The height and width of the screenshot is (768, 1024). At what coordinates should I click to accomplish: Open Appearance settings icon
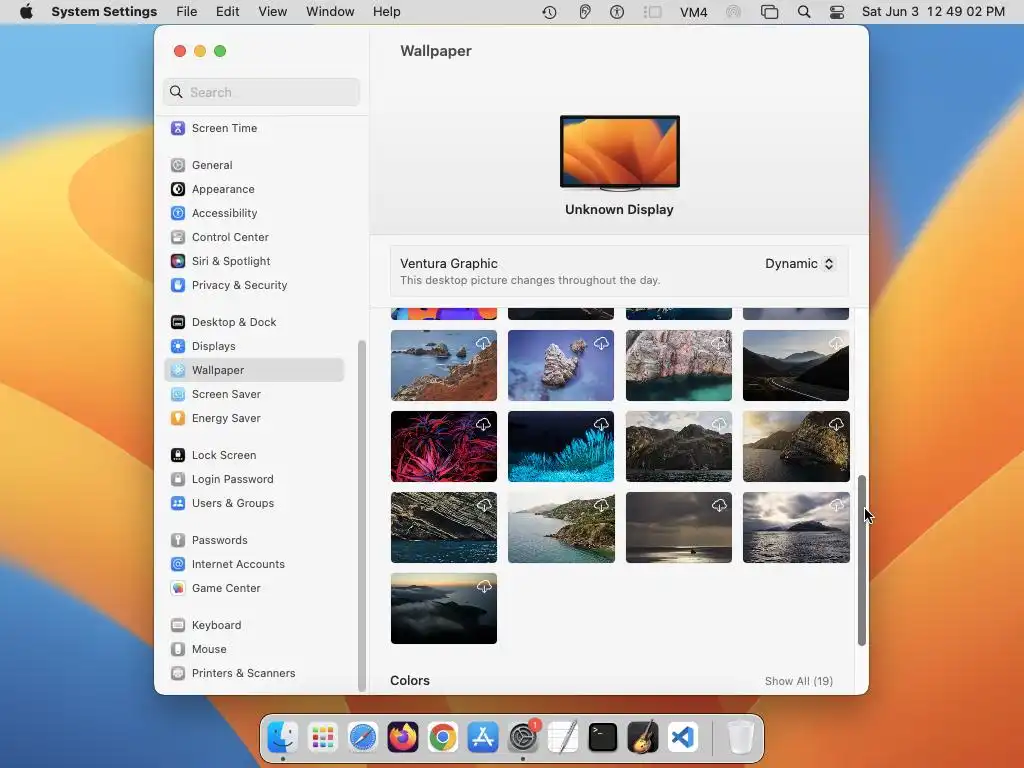point(178,189)
